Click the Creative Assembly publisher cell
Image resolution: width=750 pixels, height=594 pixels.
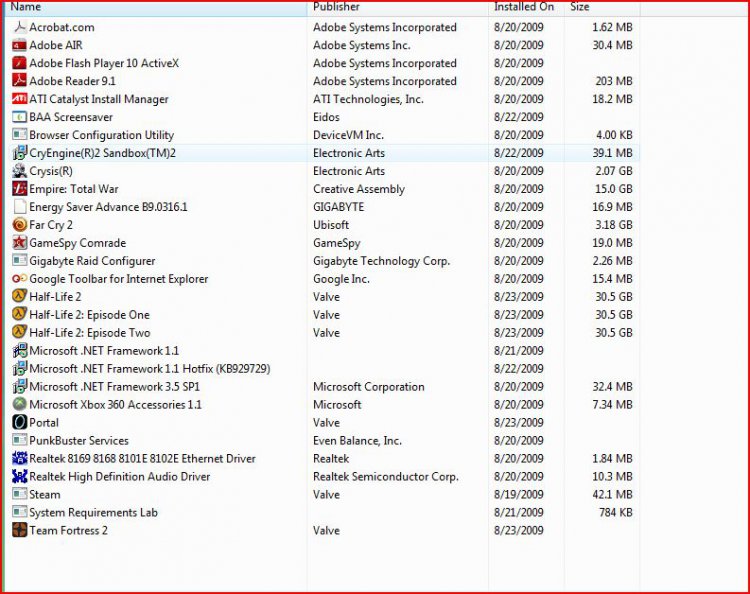point(359,189)
